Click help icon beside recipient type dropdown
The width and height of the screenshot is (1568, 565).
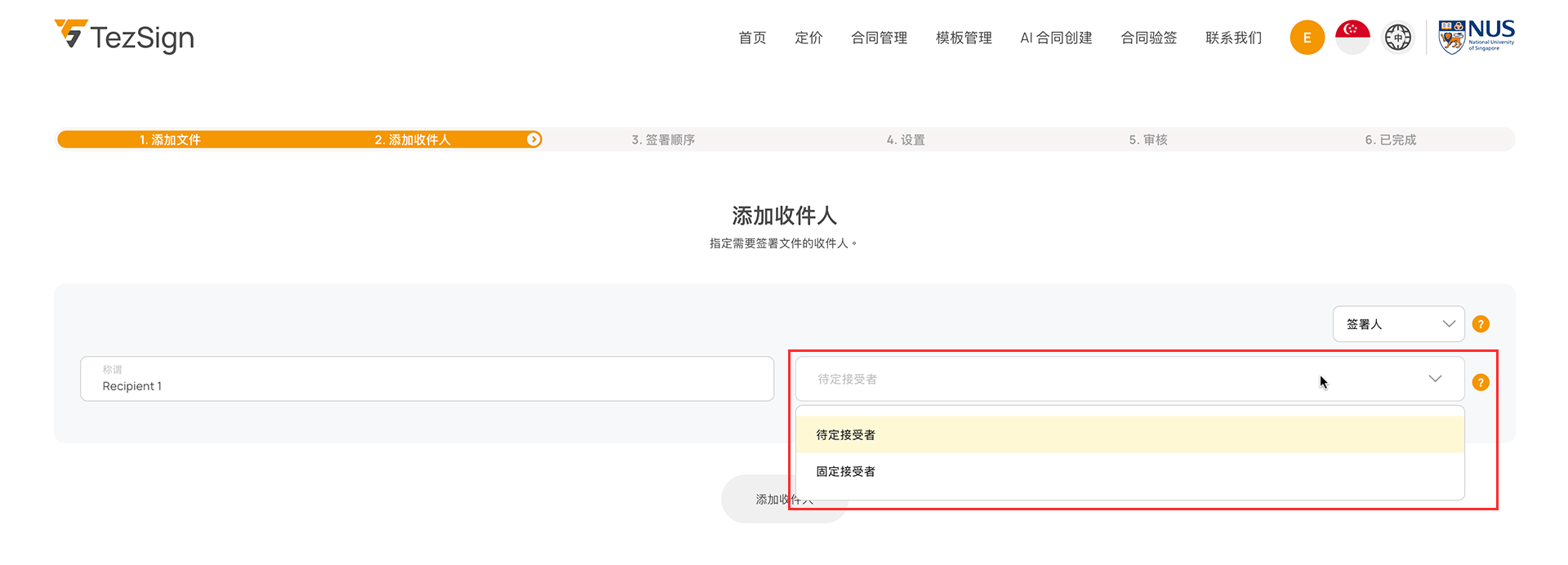(1481, 382)
